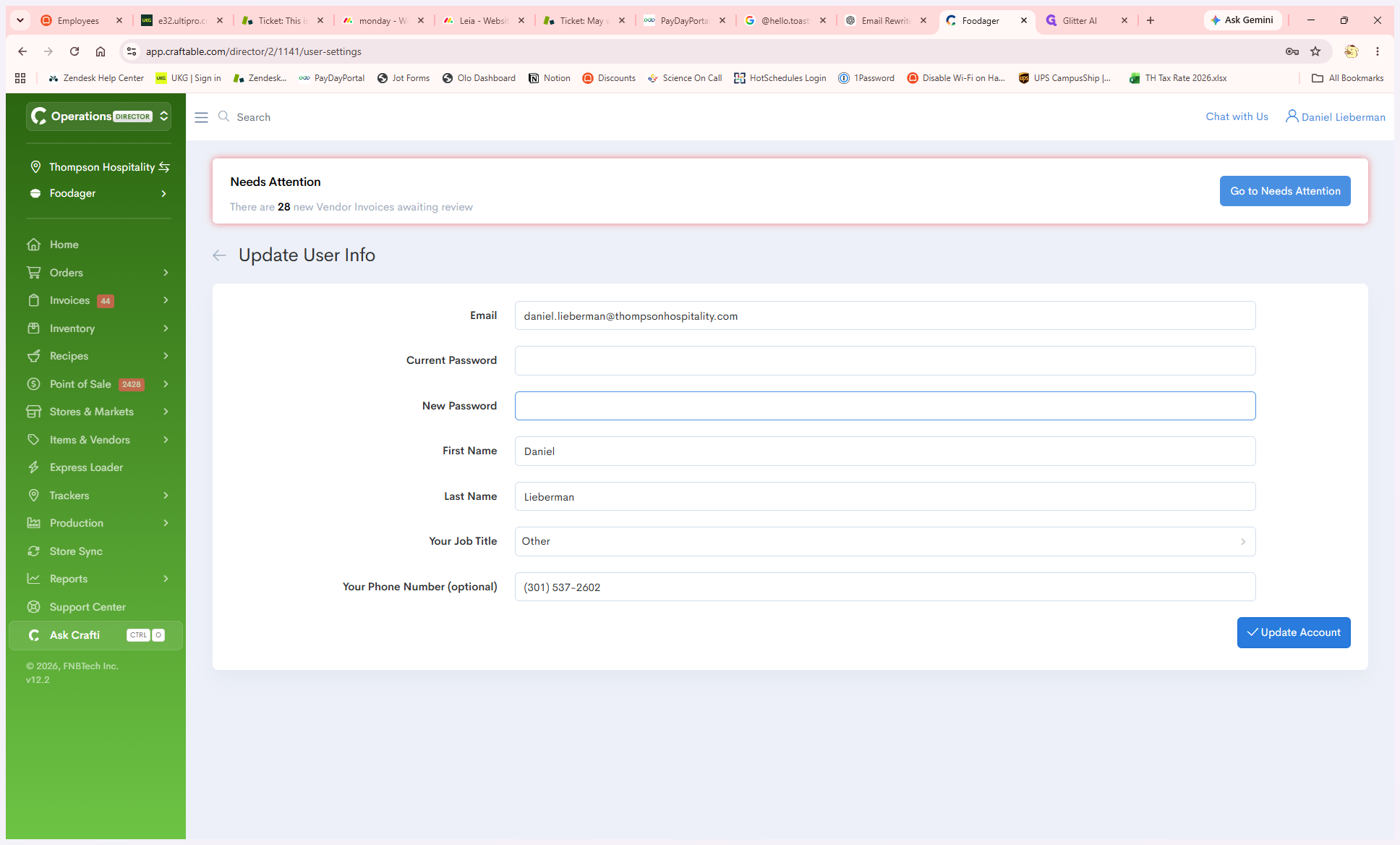
Task: Click the Store Sync refresh icon
Action: 33,551
